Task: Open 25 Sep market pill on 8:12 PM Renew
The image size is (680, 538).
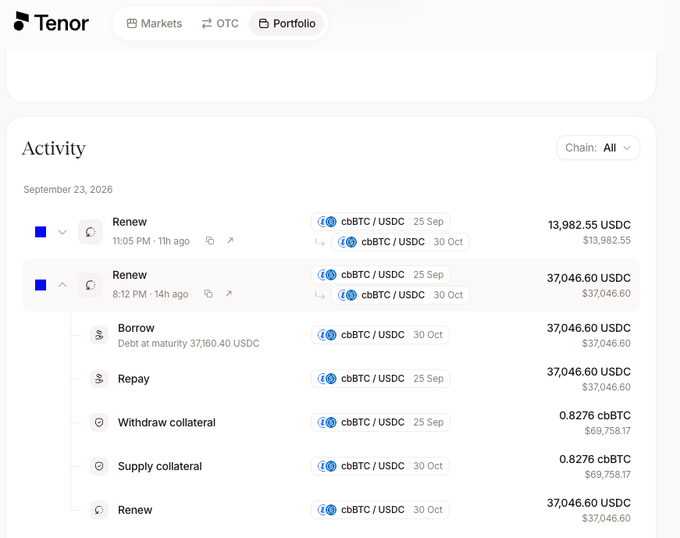Action: [380, 275]
